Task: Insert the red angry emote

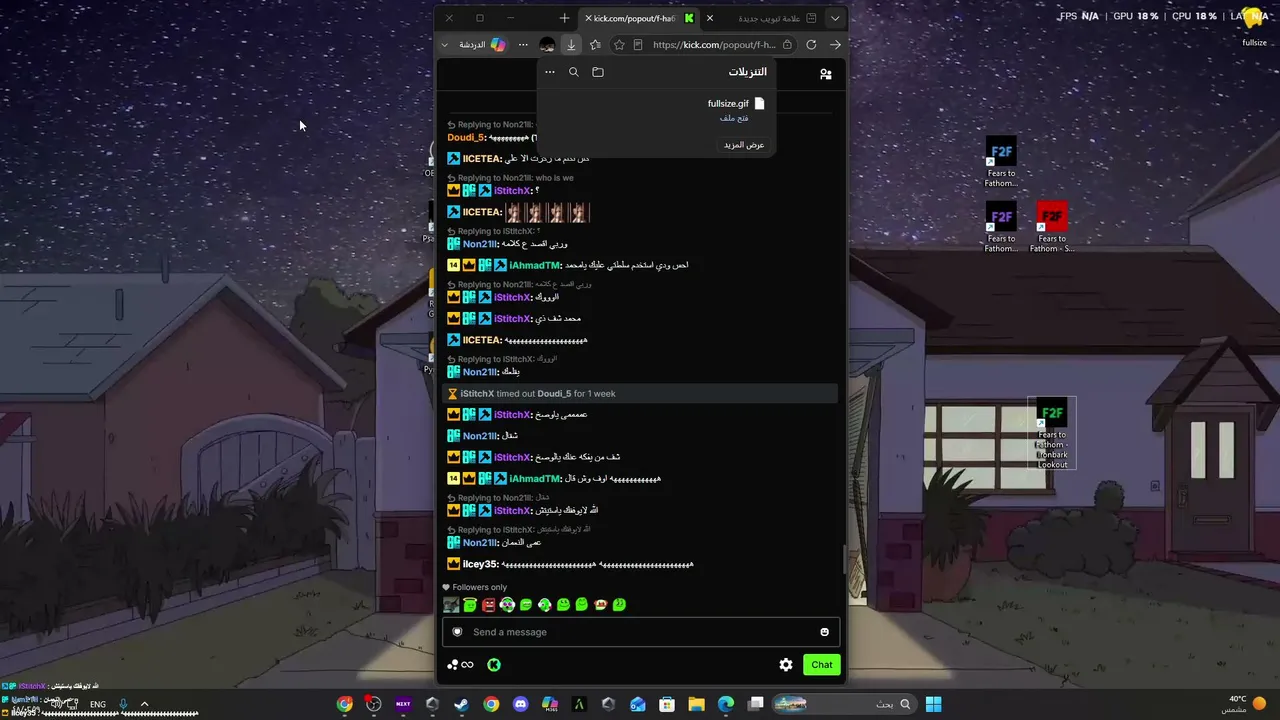Action: [x=488, y=605]
